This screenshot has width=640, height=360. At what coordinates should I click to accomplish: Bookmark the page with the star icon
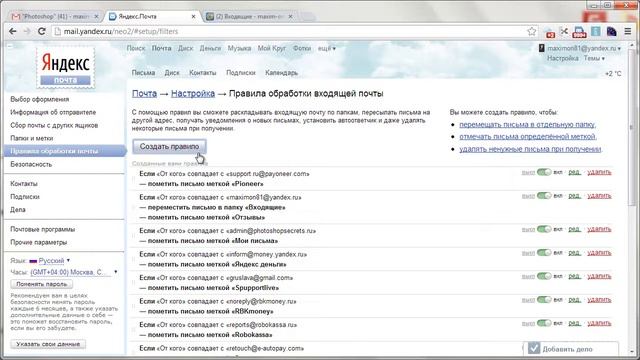point(531,31)
